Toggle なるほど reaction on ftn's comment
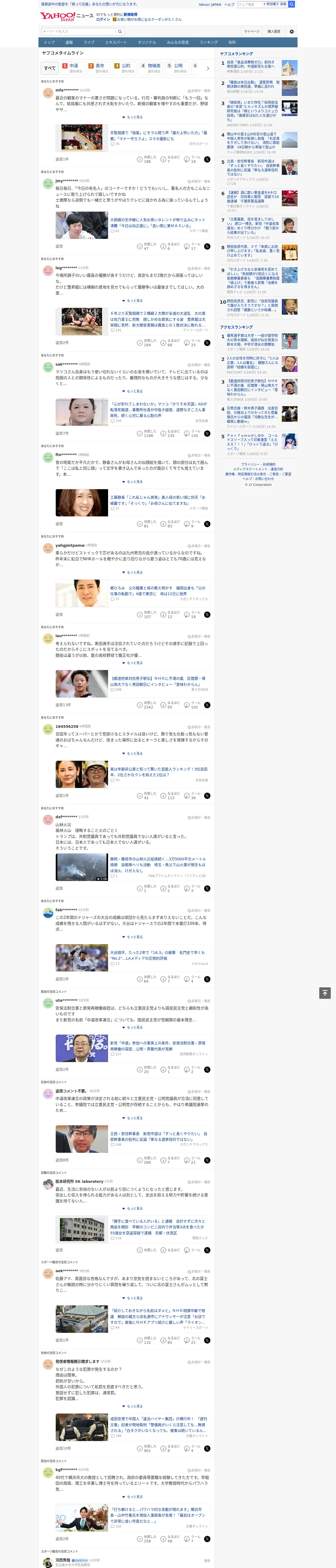The width and height of the screenshot is (336, 1568). pyautogui.click(x=171, y=524)
